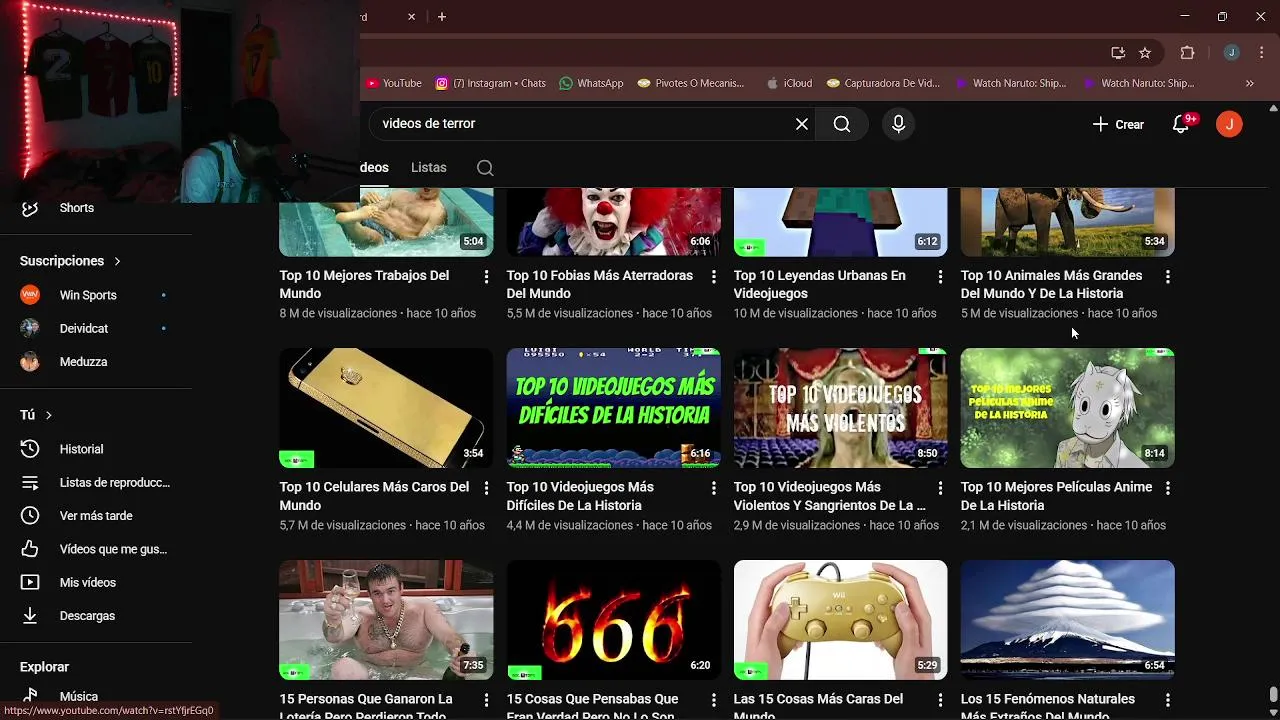The height and width of the screenshot is (720, 1280).
Task: Close the current browser tab
Action: 411,17
